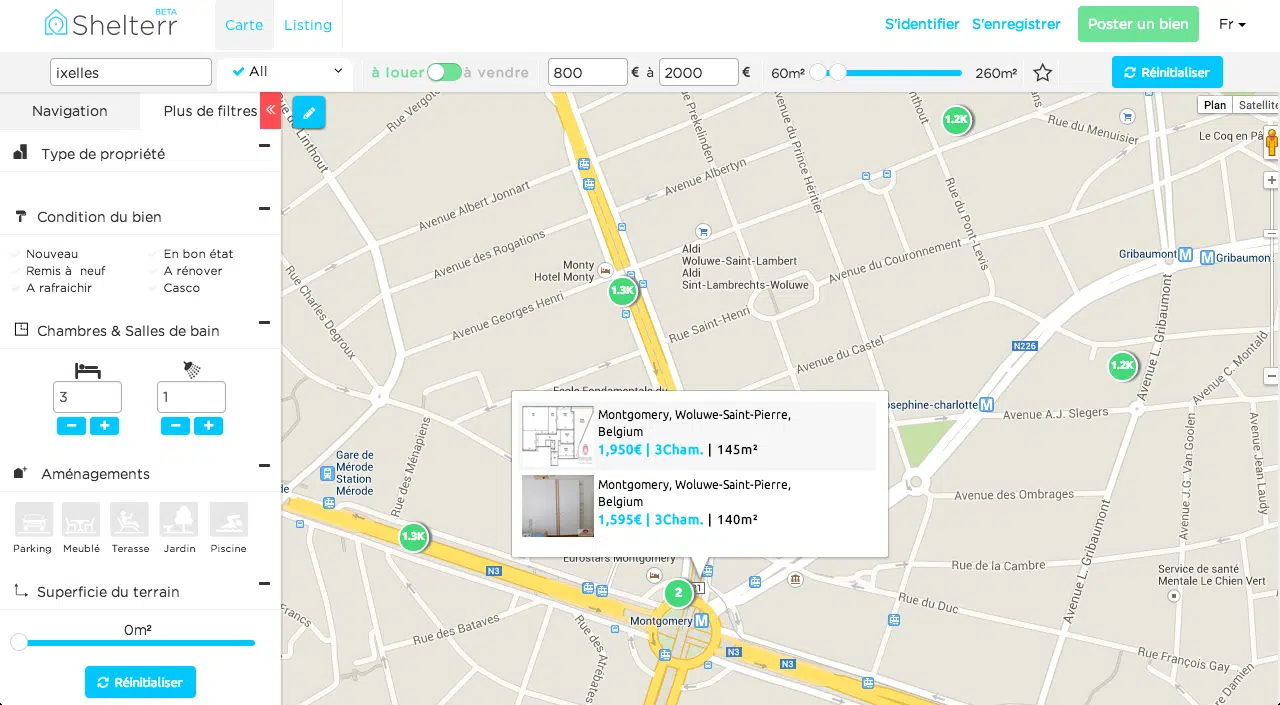Click the Gribaumont metro station icon

[1186, 255]
